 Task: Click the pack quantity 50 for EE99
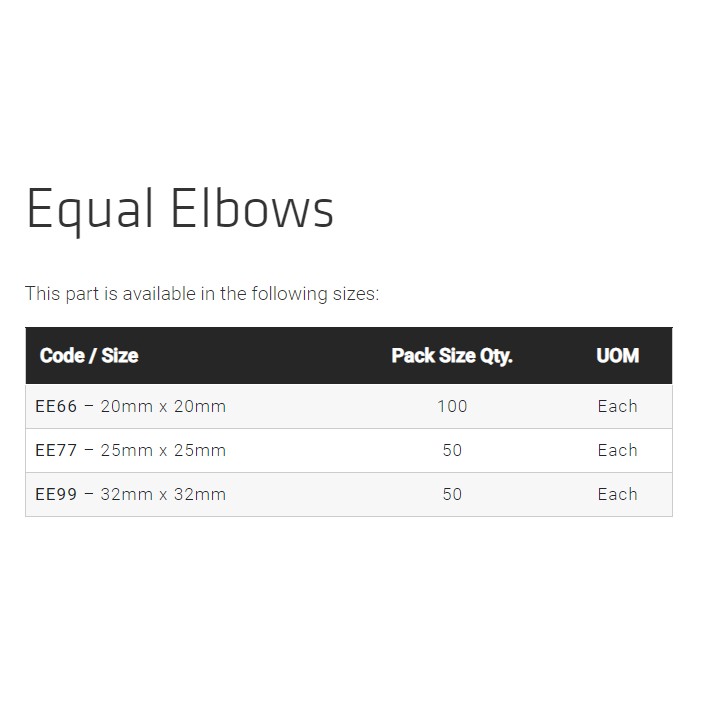[x=452, y=495]
